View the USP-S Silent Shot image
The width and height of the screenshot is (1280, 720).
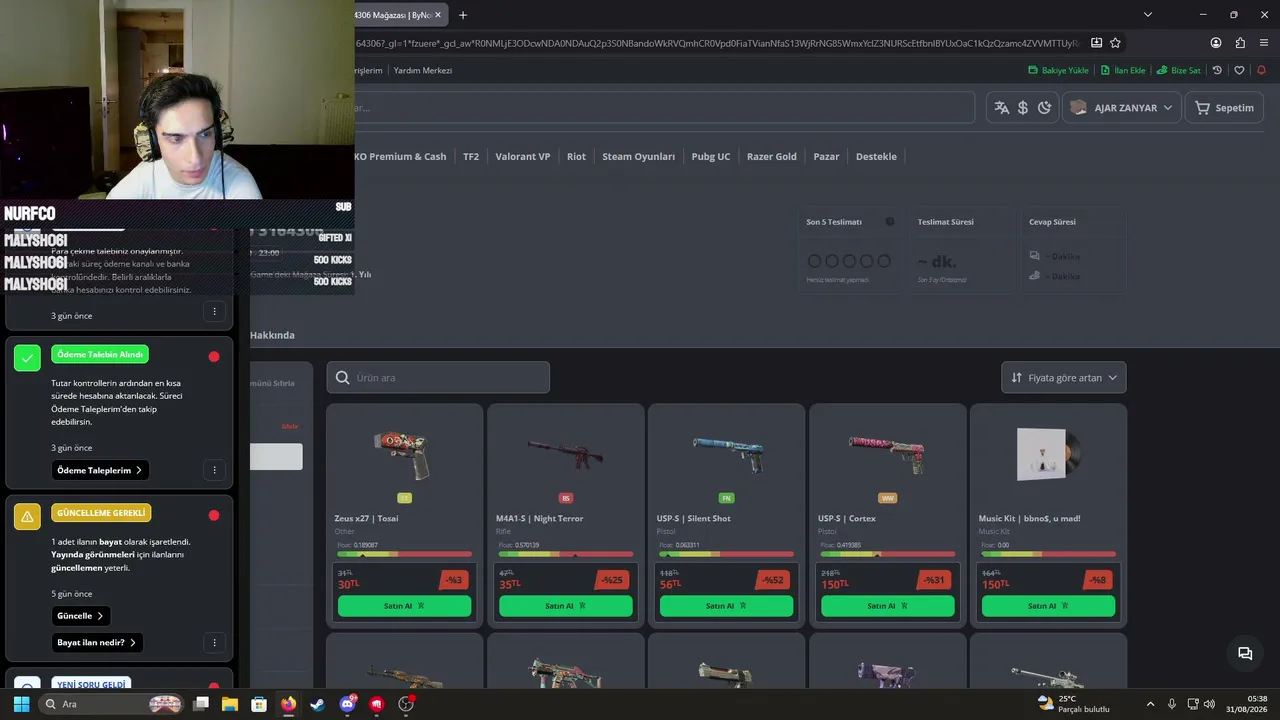726,455
